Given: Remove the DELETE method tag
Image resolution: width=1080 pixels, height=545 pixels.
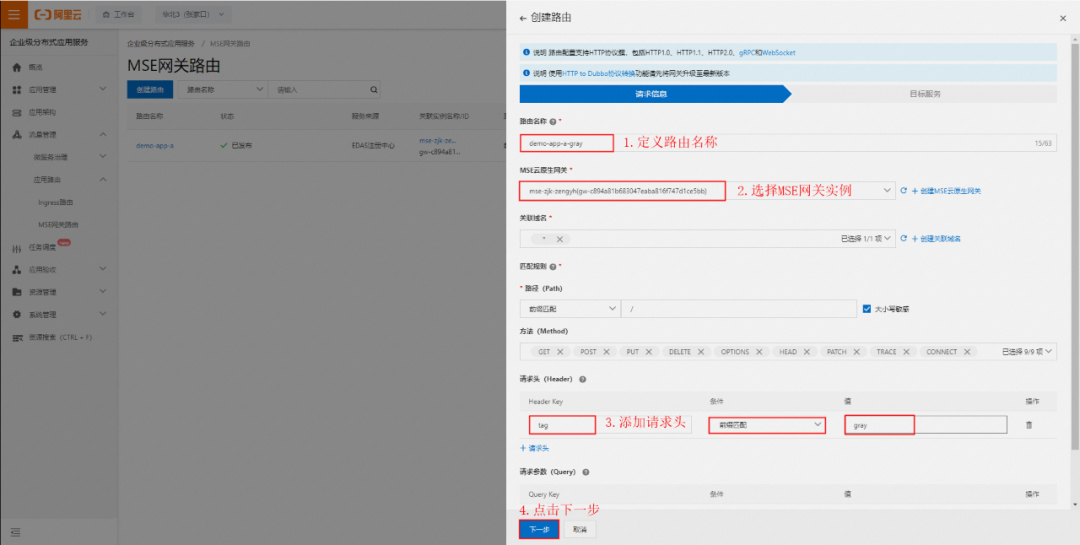Looking at the screenshot, I should (700, 352).
